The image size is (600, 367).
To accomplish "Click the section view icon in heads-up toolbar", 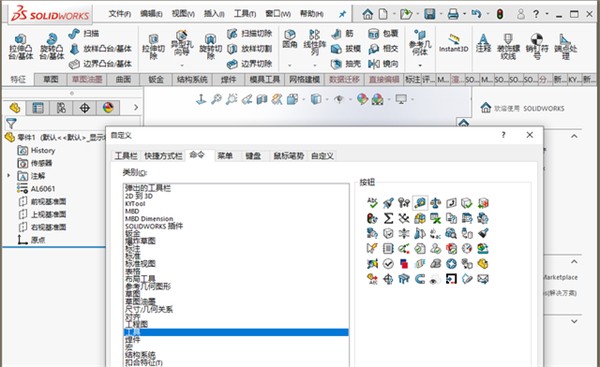I will [x=262, y=99].
